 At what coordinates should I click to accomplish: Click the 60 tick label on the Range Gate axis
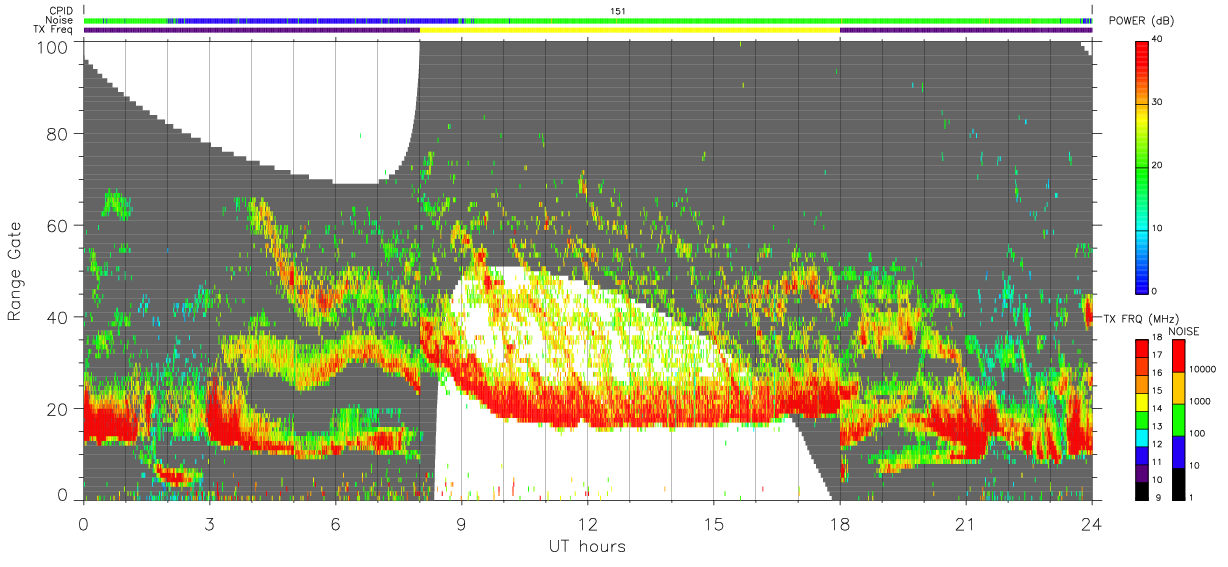[x=58, y=225]
